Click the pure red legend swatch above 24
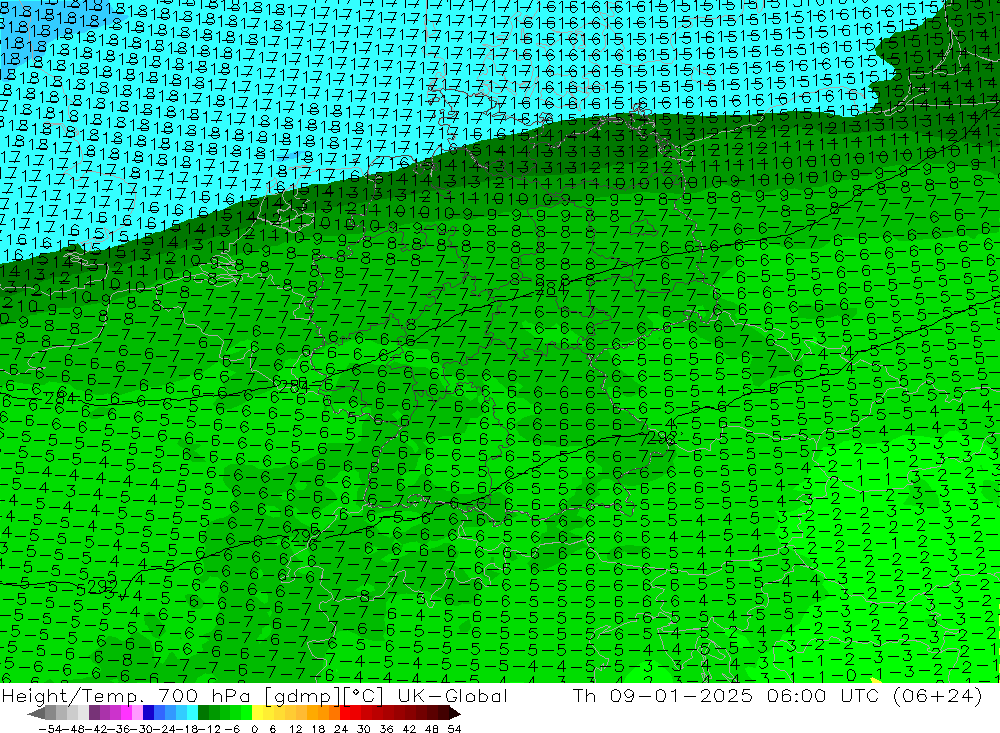This screenshot has width=1000, height=733. coord(345,714)
